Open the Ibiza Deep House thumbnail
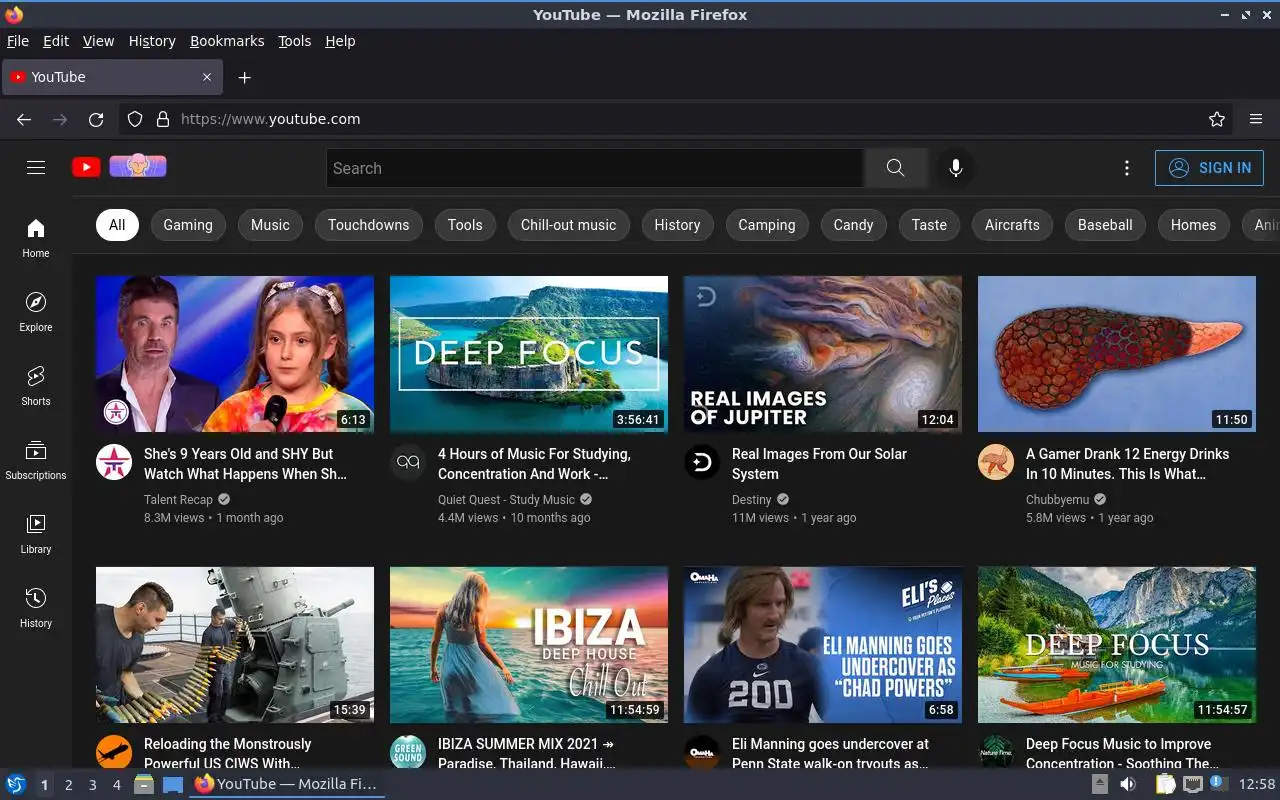 pyautogui.click(x=528, y=645)
